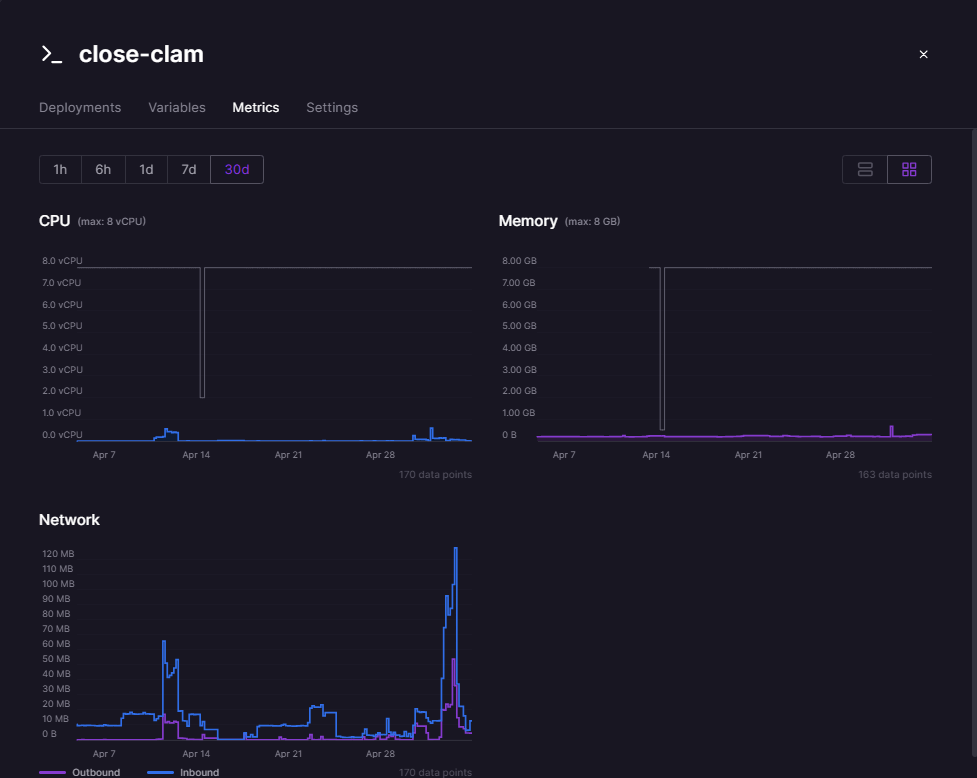Click the Network chart heading
This screenshot has width=977, height=778.
pyautogui.click(x=69, y=519)
